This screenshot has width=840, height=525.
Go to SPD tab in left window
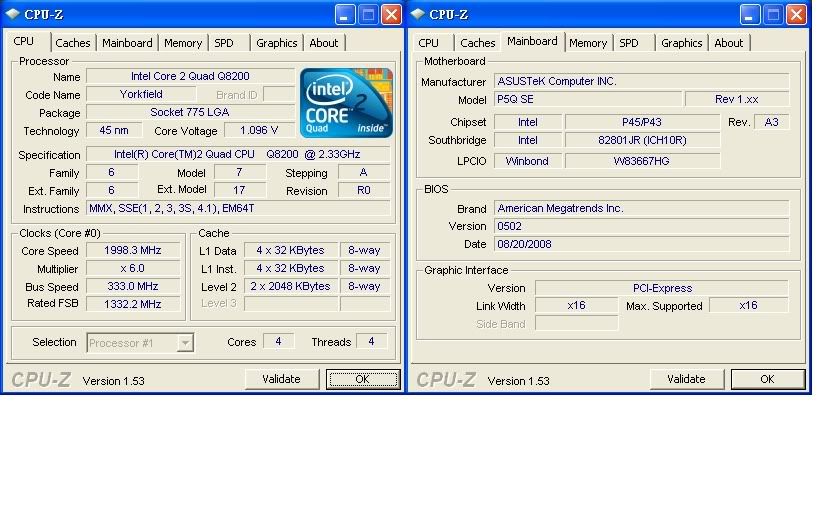coord(224,43)
